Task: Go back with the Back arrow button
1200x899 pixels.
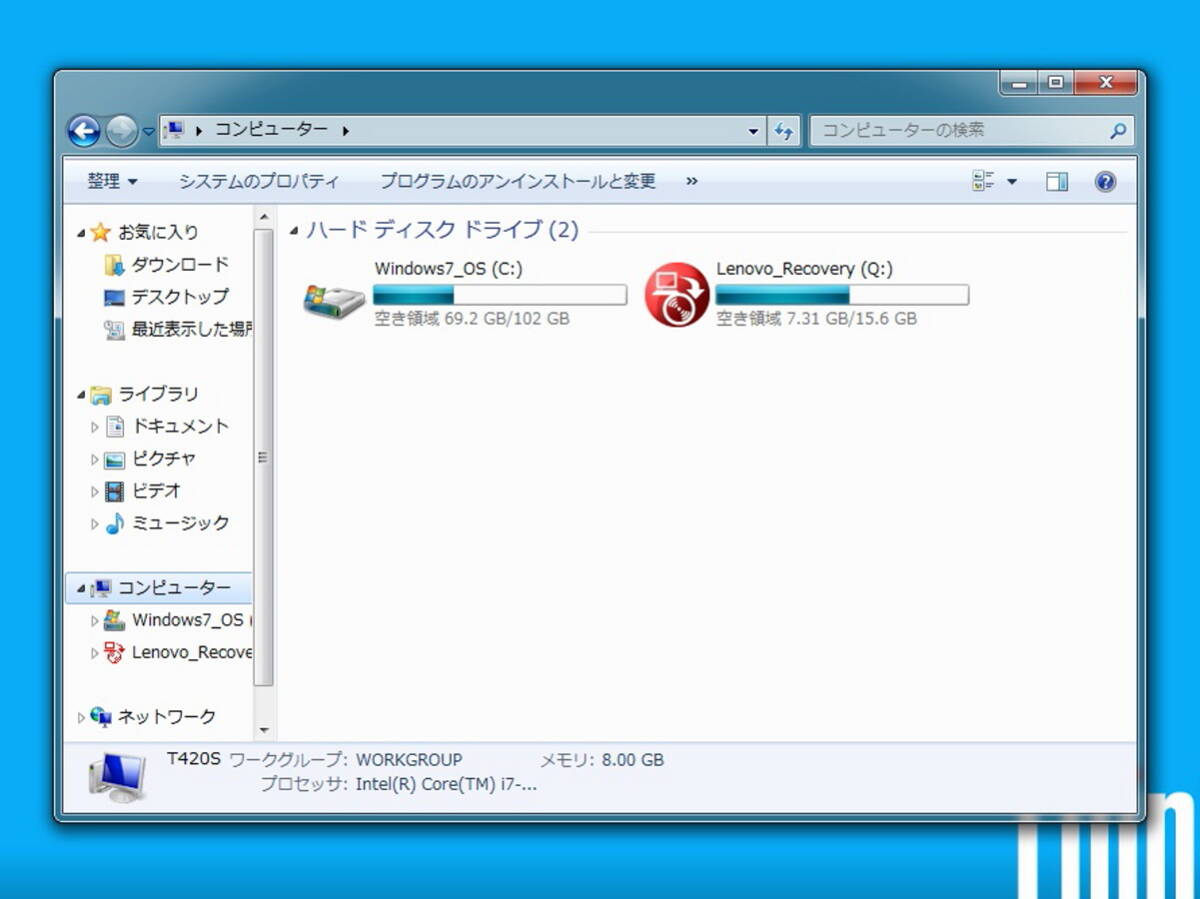Action: [x=83, y=130]
